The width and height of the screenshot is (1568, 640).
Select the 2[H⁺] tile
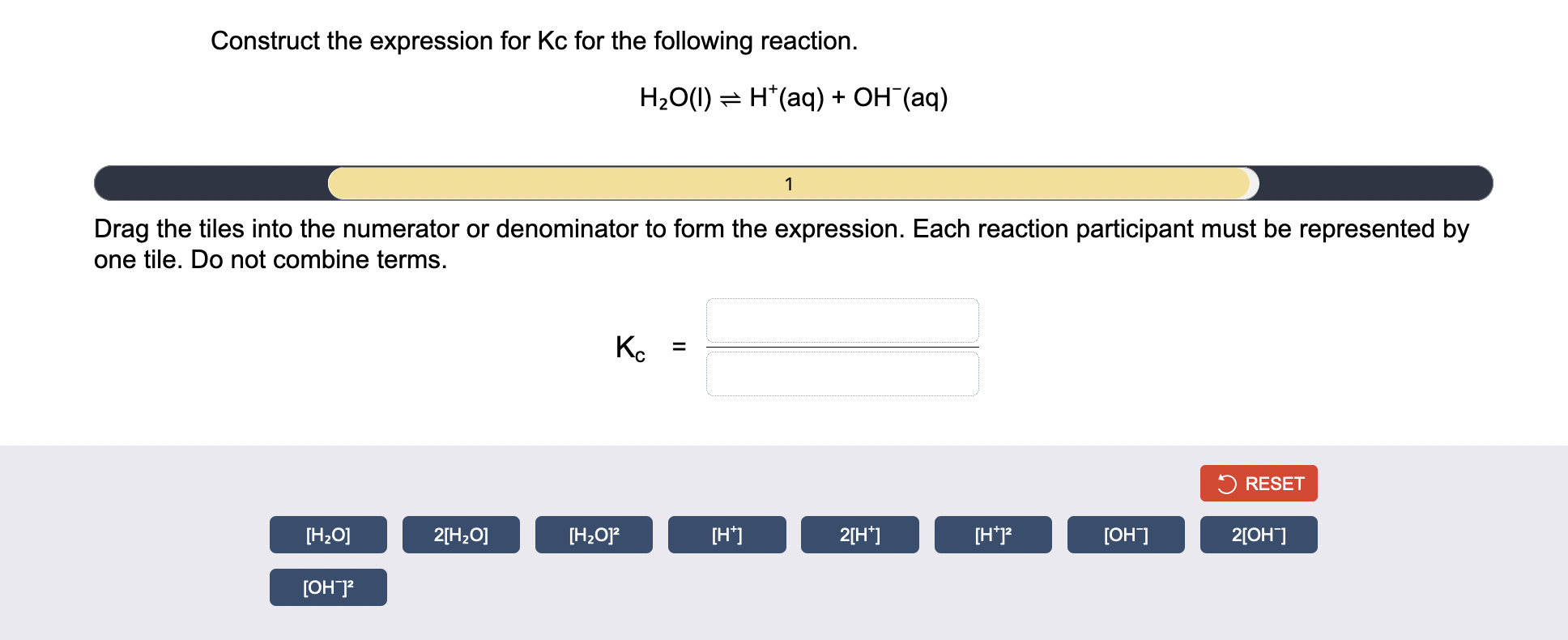(859, 534)
